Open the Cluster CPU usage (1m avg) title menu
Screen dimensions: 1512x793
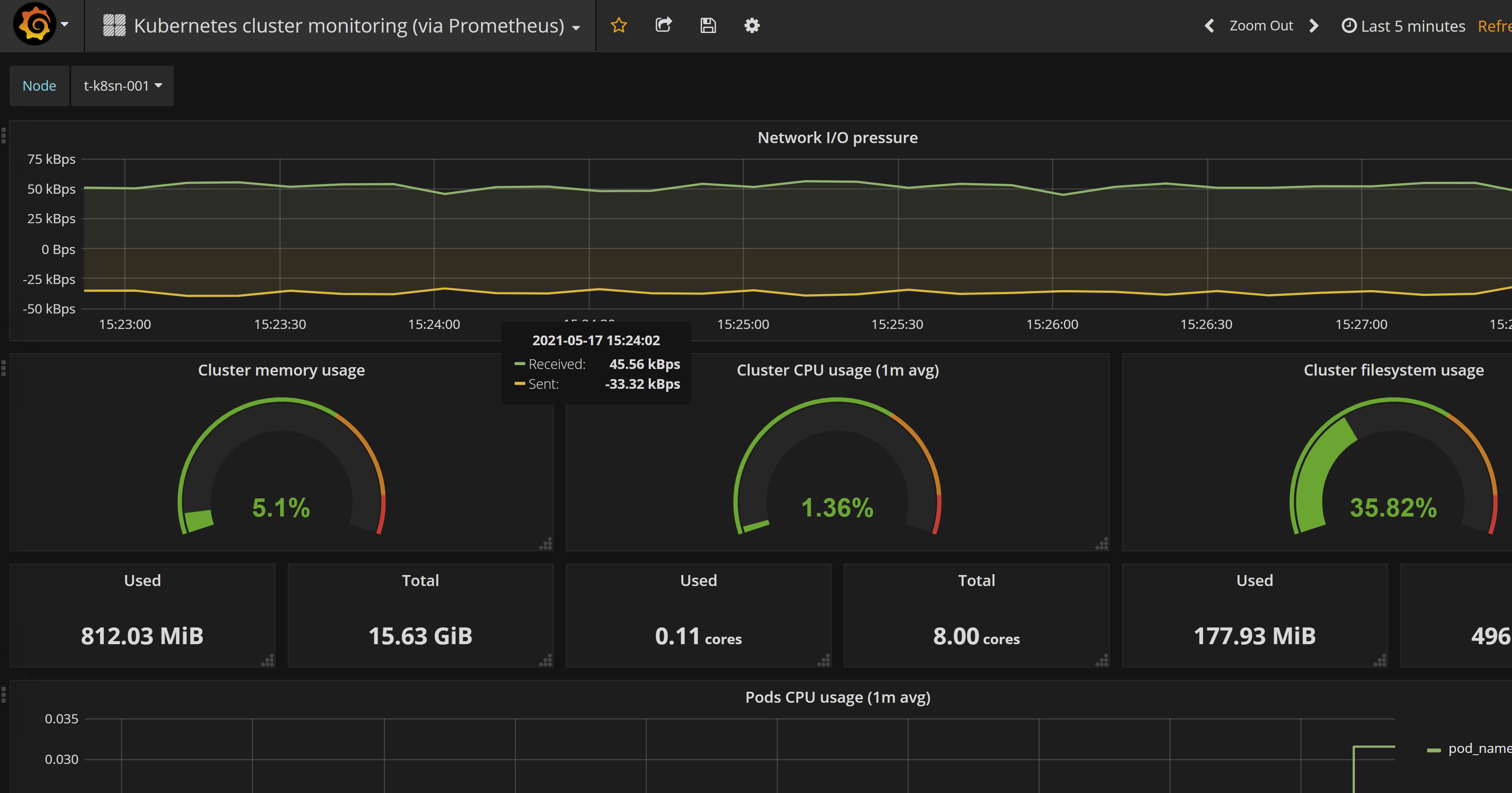click(837, 370)
